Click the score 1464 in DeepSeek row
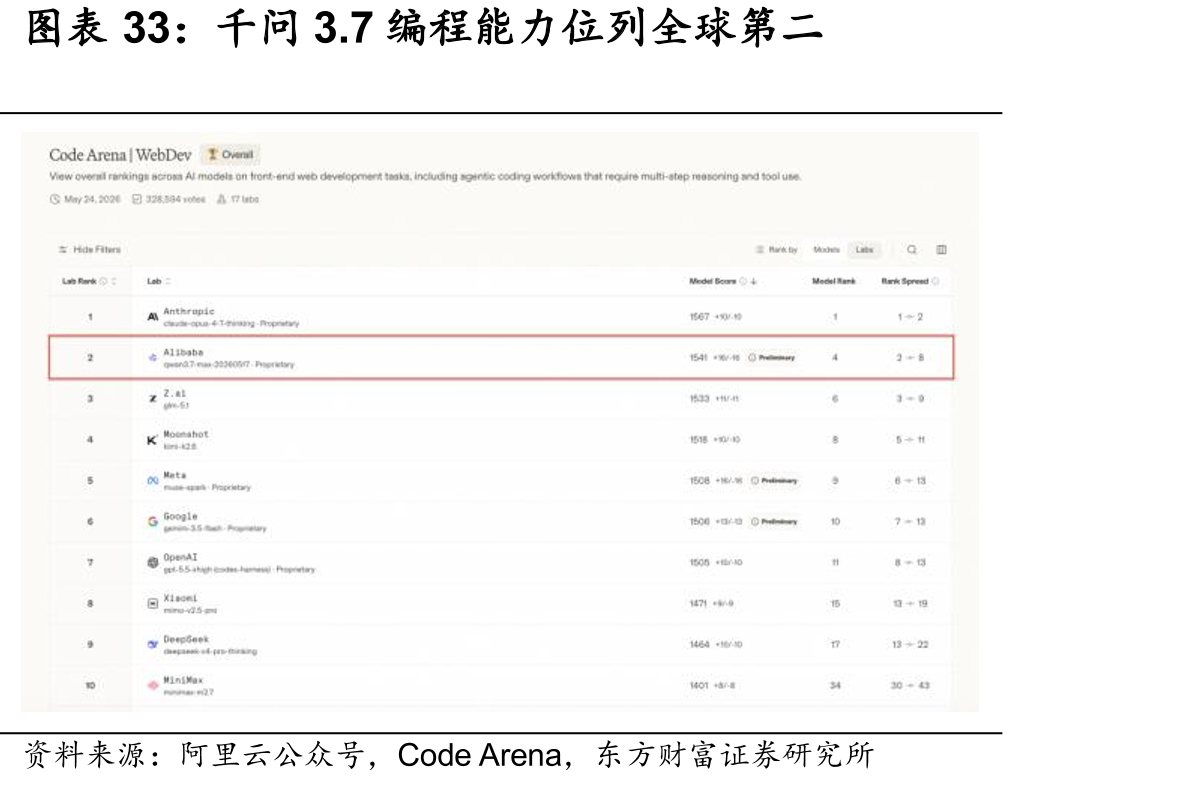 pos(699,644)
